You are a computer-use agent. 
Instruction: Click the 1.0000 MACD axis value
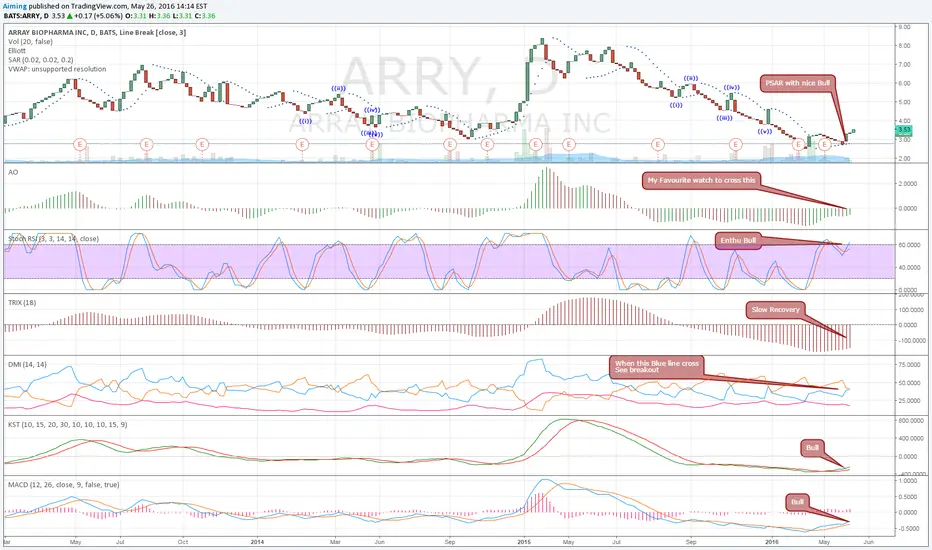pyautogui.click(x=908, y=480)
